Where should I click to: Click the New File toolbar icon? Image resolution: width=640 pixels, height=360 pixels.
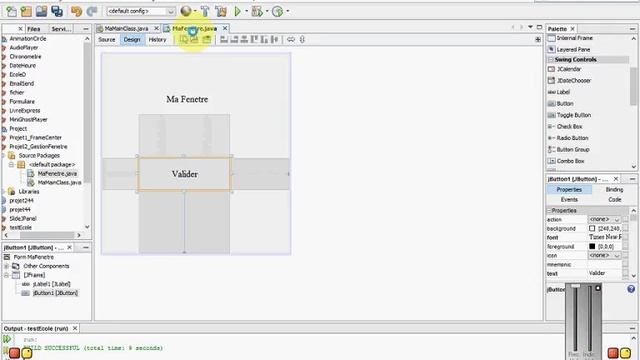click(11, 11)
